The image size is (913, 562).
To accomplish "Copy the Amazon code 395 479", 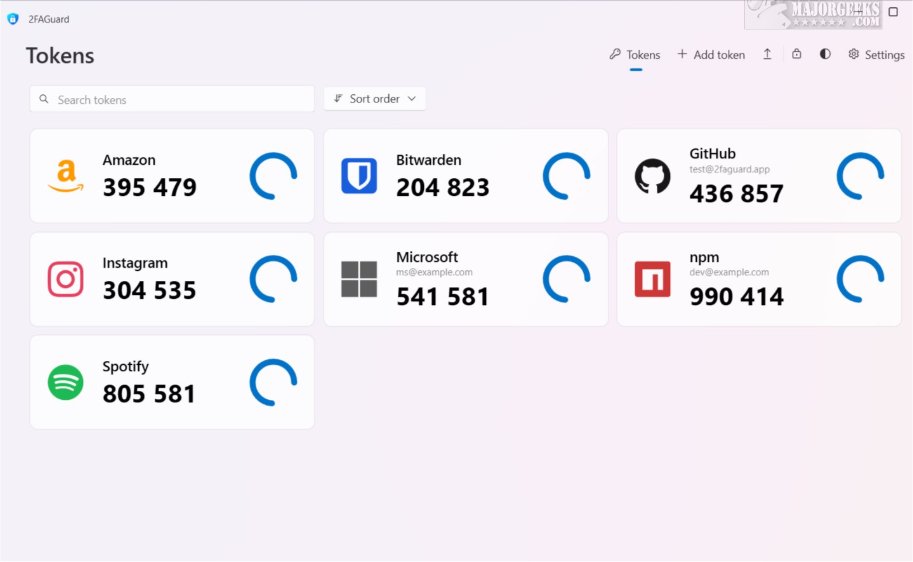I will tap(150, 188).
